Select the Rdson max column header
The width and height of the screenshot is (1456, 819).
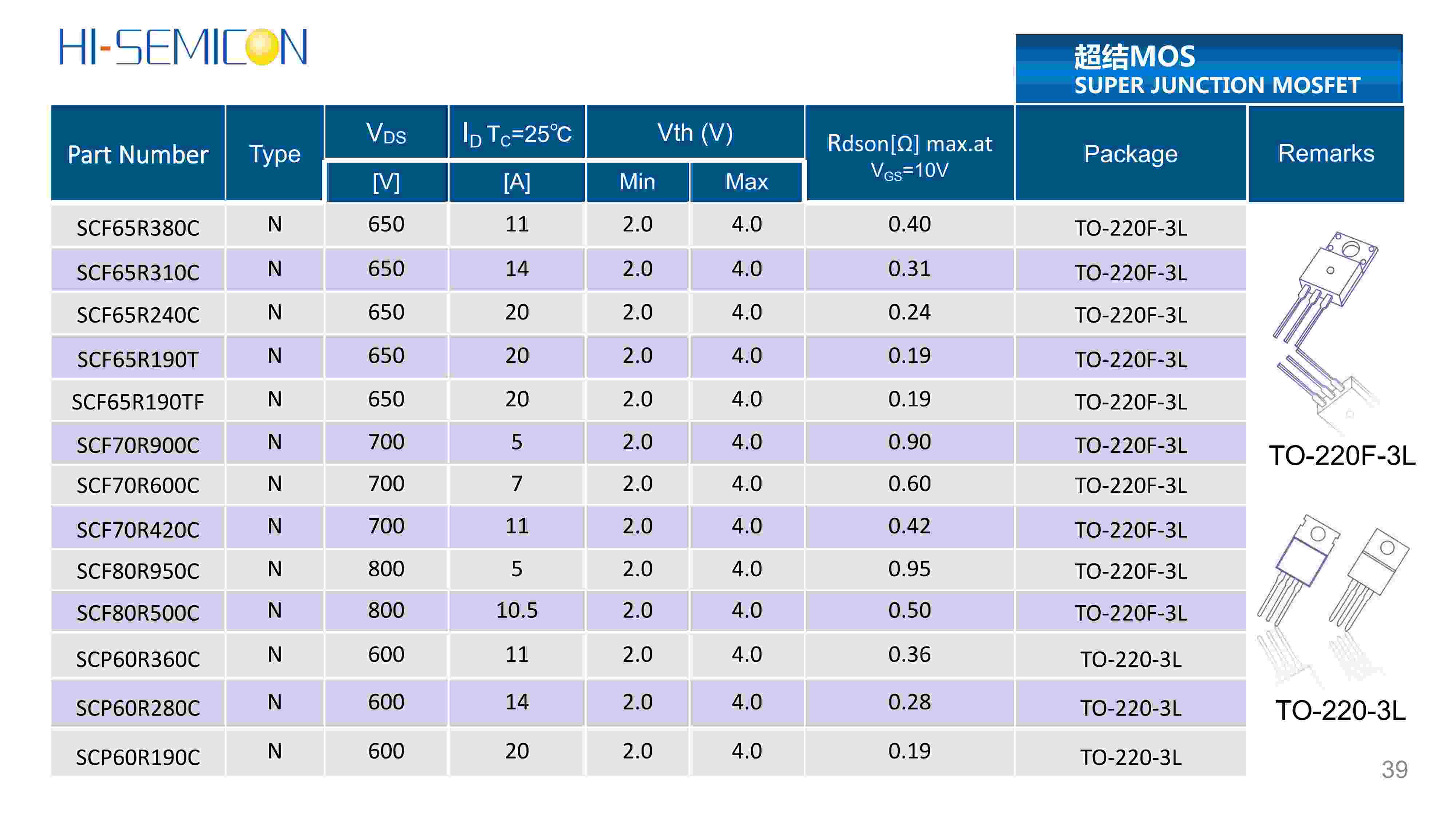coord(909,154)
